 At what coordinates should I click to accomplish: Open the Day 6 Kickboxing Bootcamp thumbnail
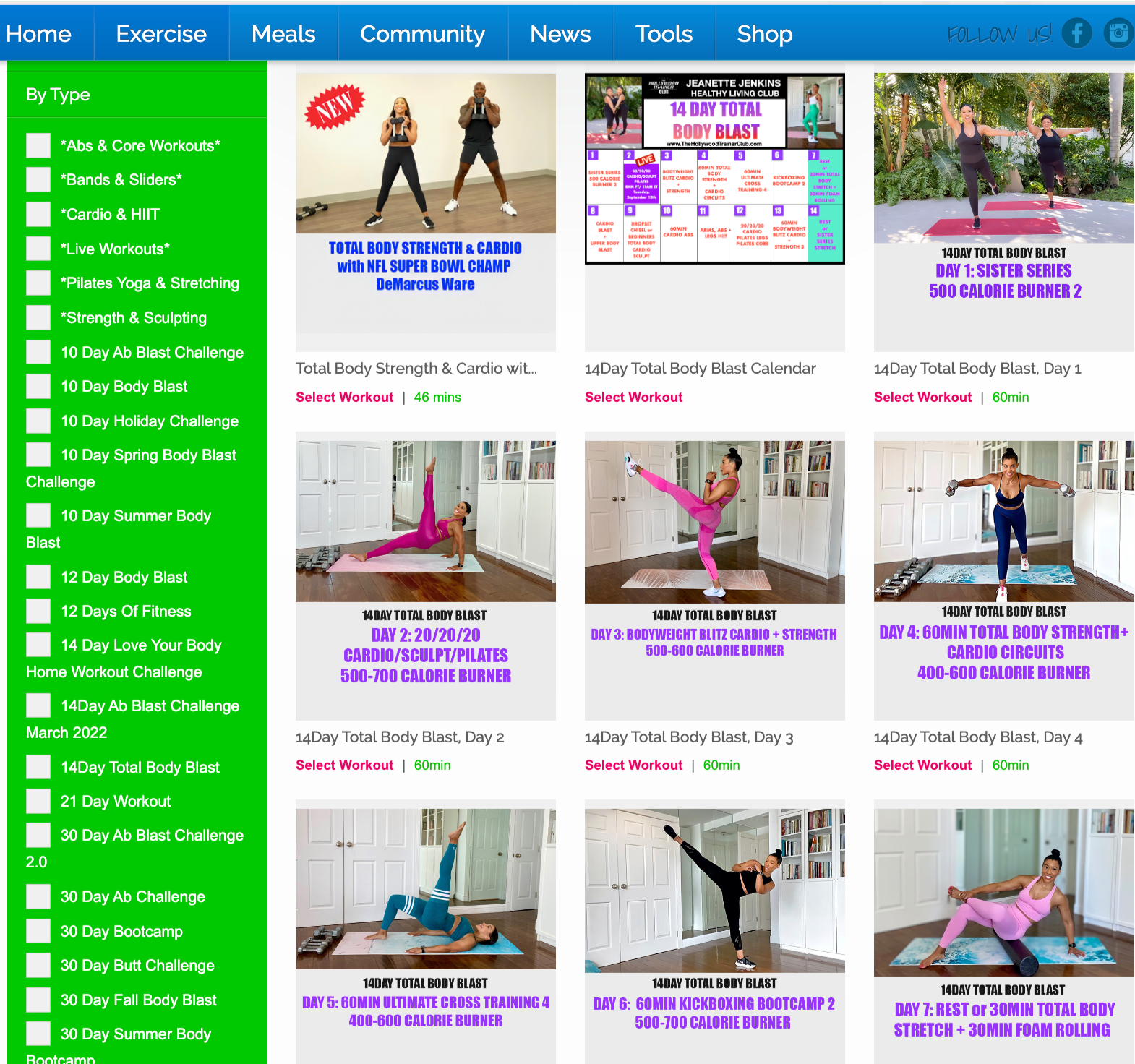point(715,932)
